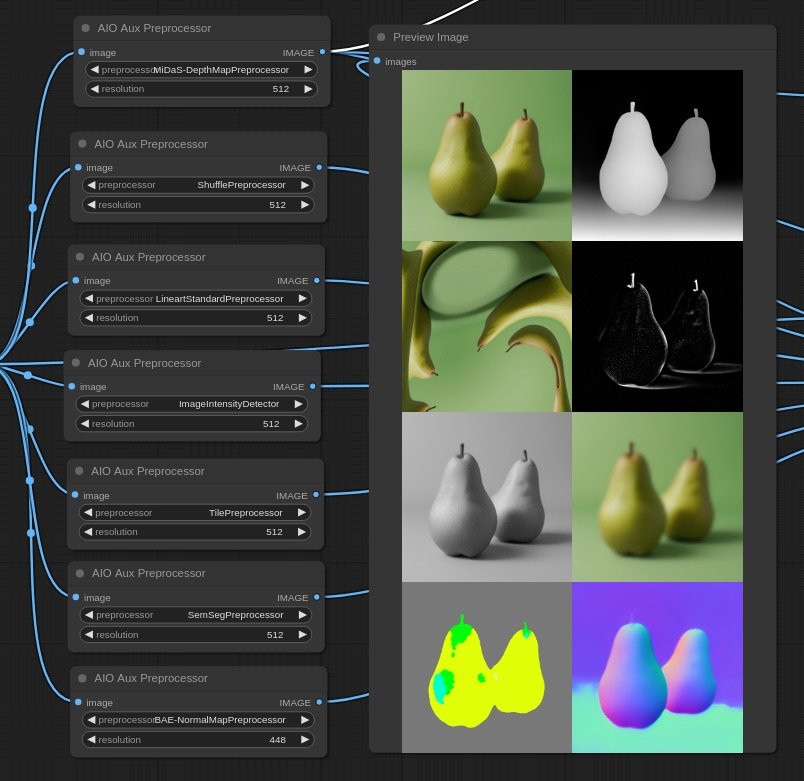Click the purple normal map preview thumbnail
Viewport: 804px width, 781px height.
pos(657,666)
